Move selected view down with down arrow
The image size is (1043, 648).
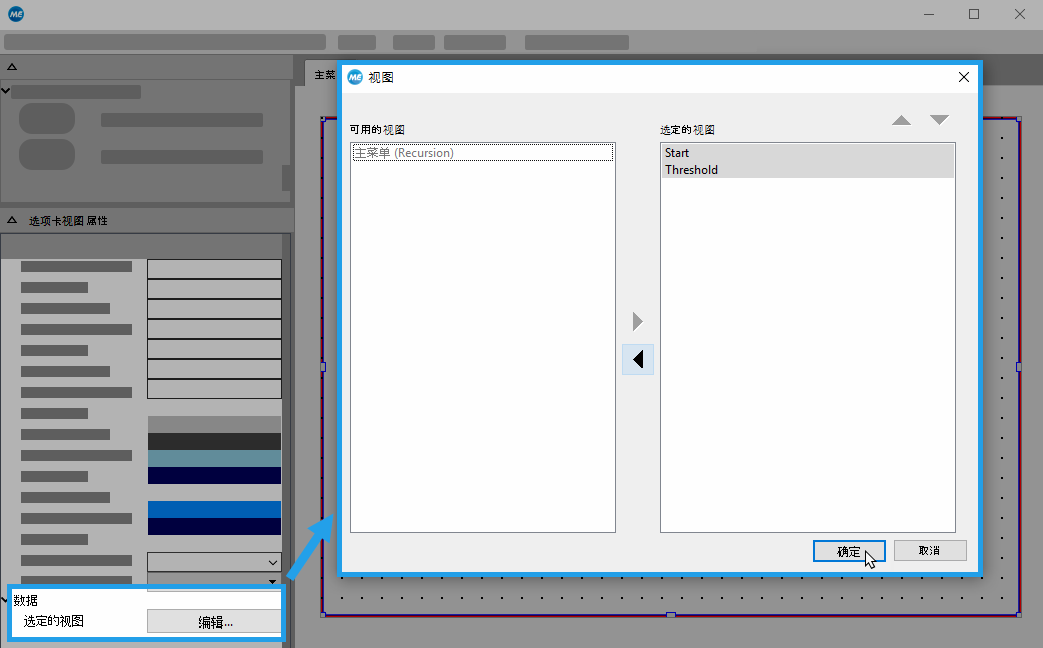(939, 120)
